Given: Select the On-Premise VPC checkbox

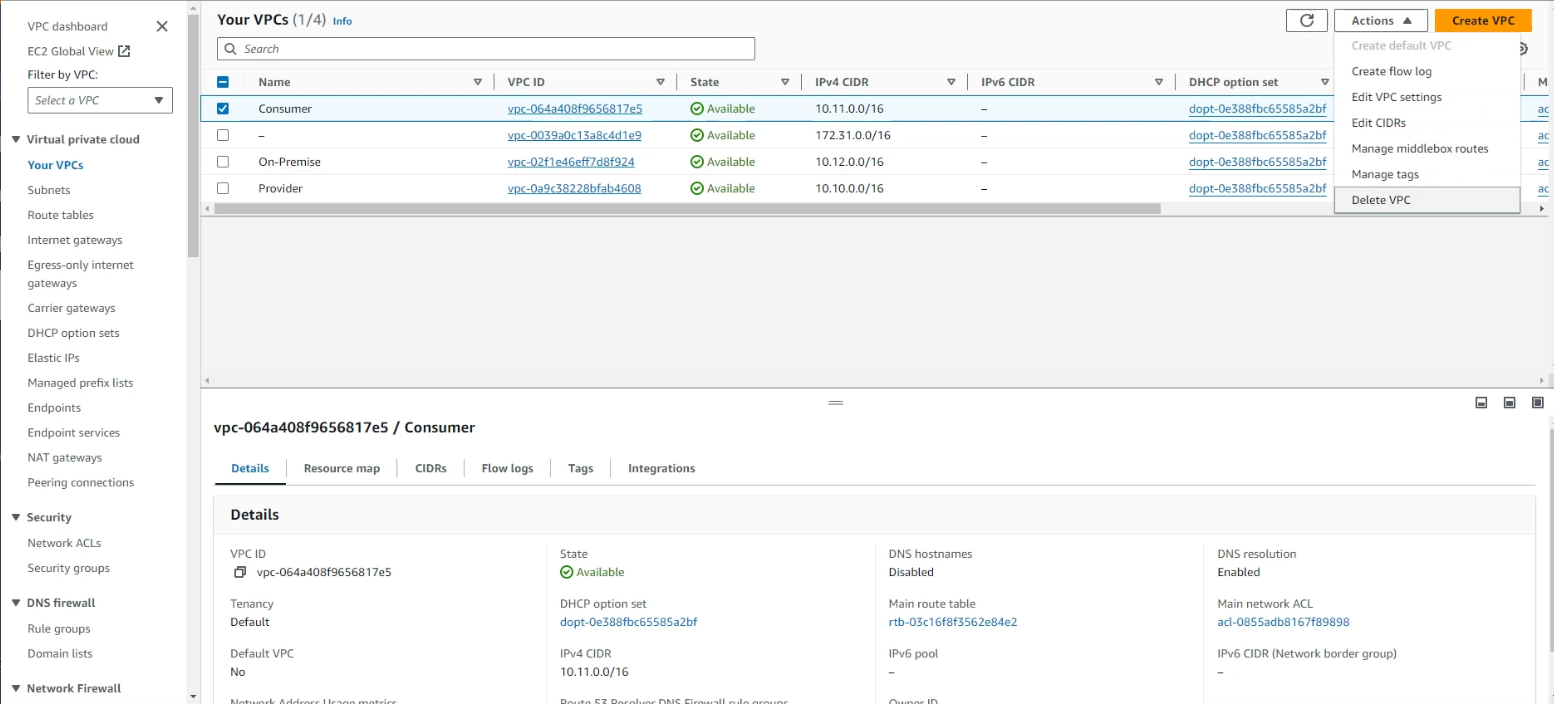Looking at the screenshot, I should coord(223,162).
